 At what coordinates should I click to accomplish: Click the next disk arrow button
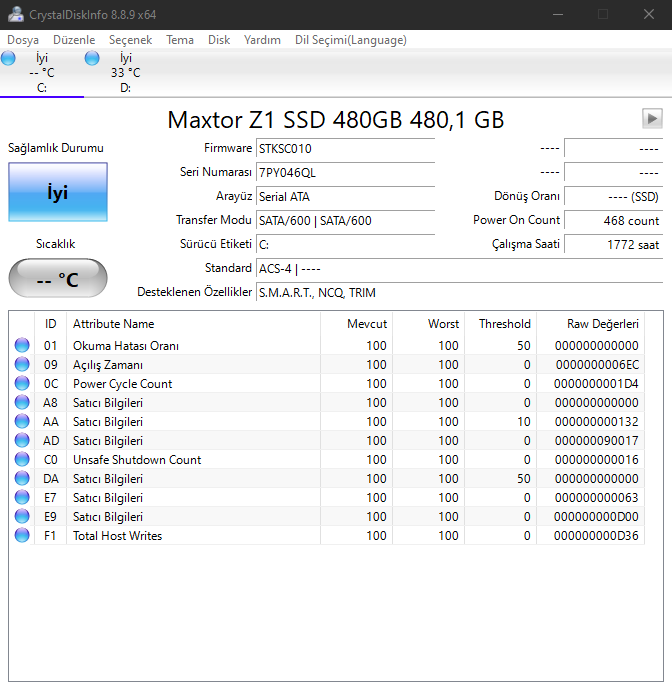[x=652, y=119]
